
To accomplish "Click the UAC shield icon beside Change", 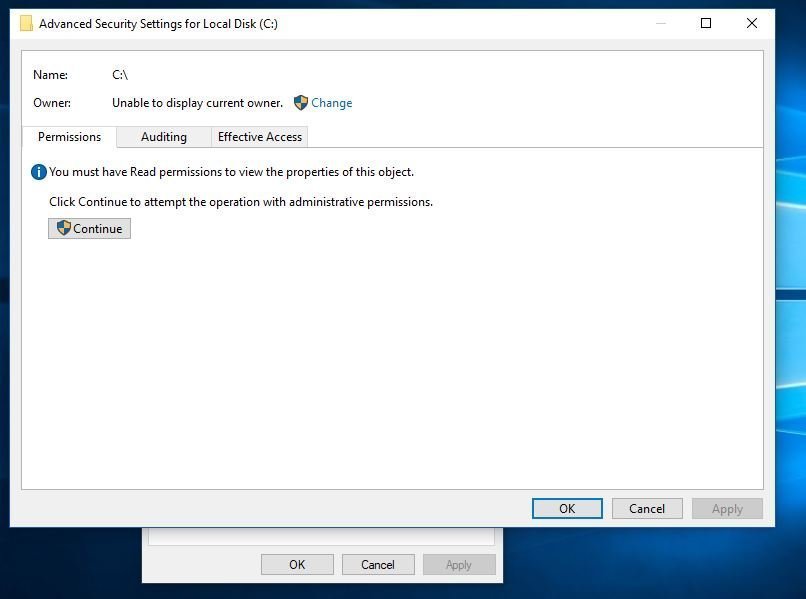I will tap(301, 103).
